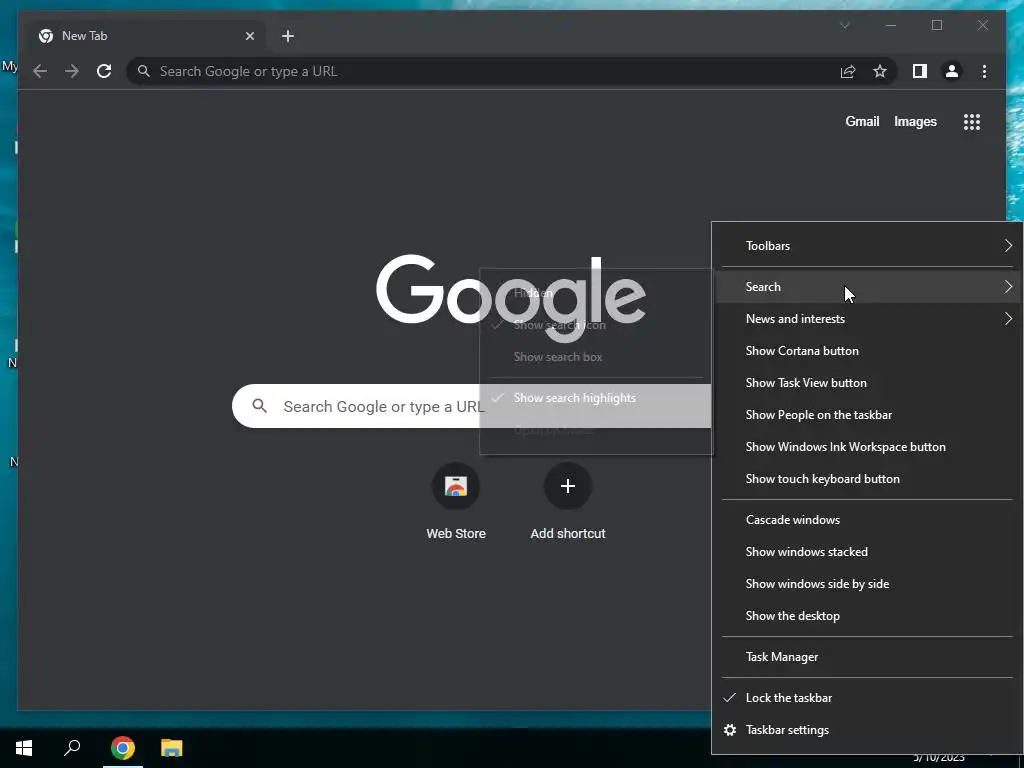Choose Cascade windows
This screenshot has height=768, width=1024.
pos(867,520)
